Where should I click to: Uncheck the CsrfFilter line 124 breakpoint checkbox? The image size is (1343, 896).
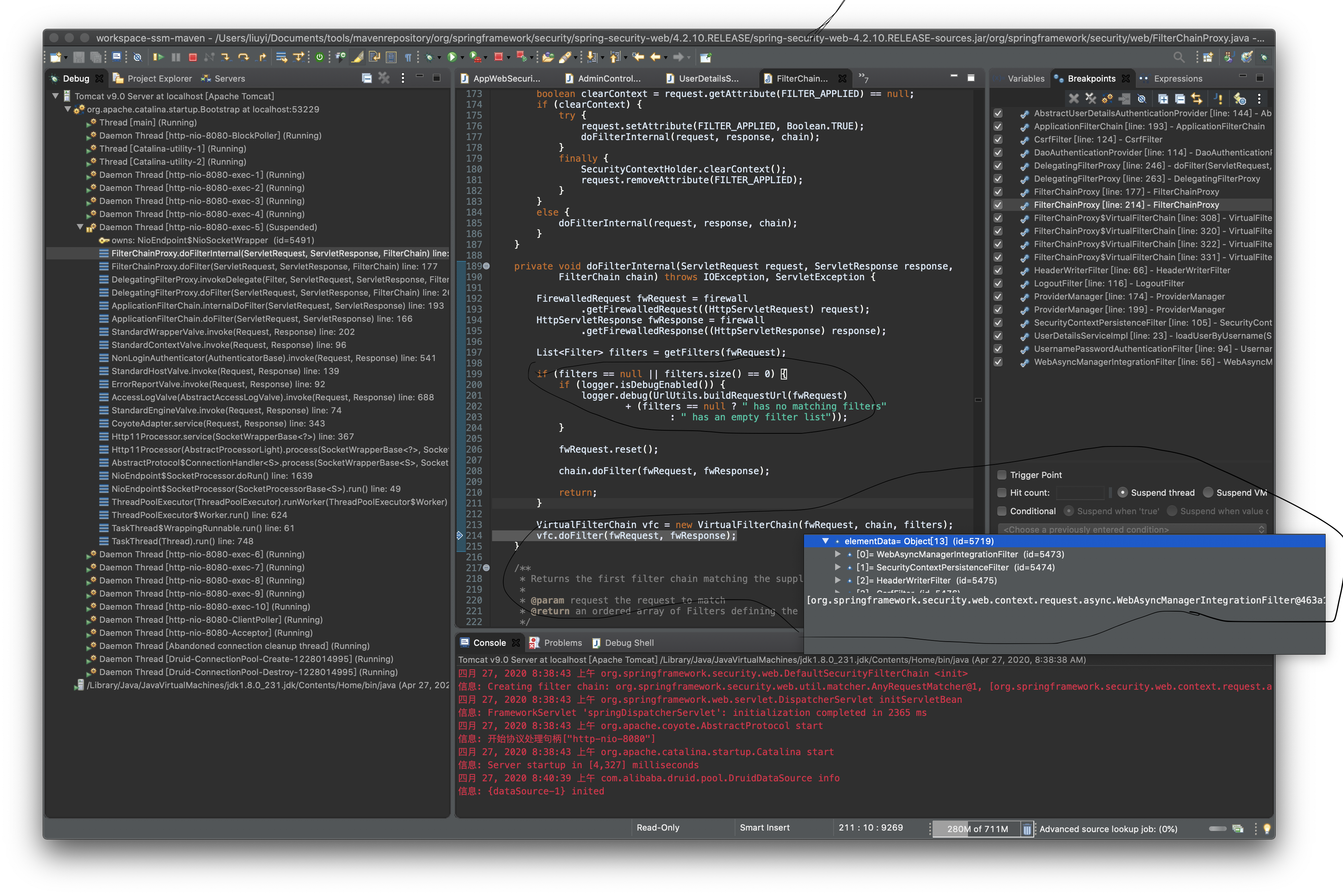[x=998, y=139]
